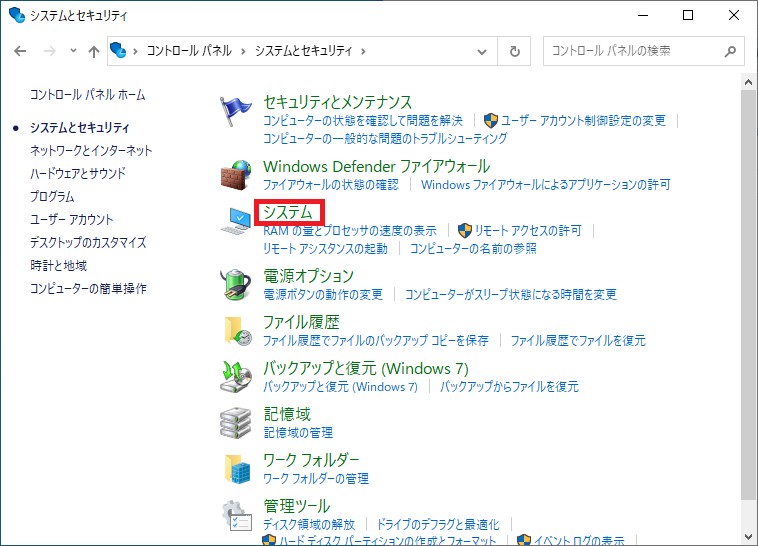The width and height of the screenshot is (758, 546).
Task: Click バックアップからファイルを復元 link
Action: [509, 386]
